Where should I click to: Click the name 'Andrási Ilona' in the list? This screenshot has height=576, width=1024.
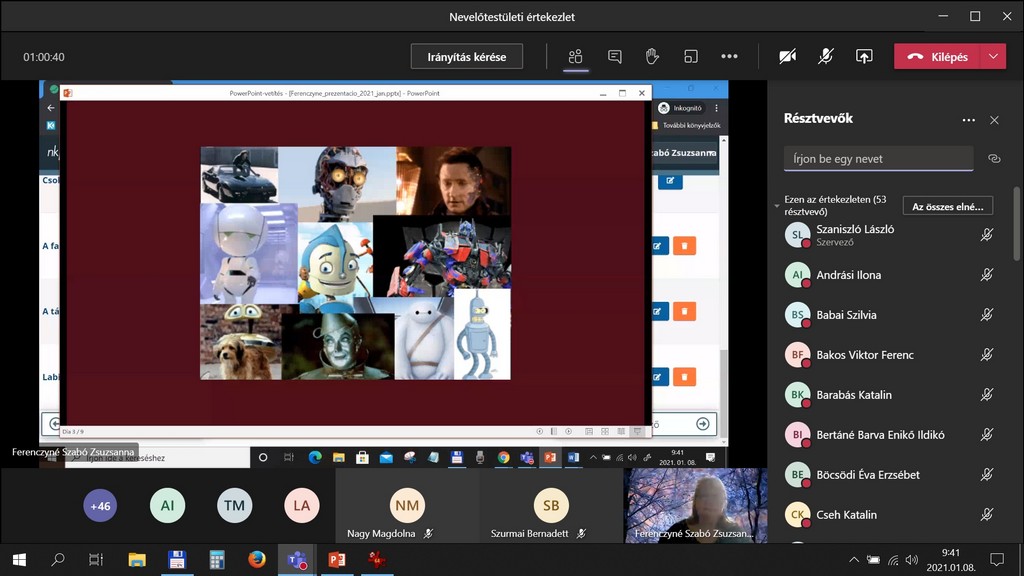(x=848, y=275)
